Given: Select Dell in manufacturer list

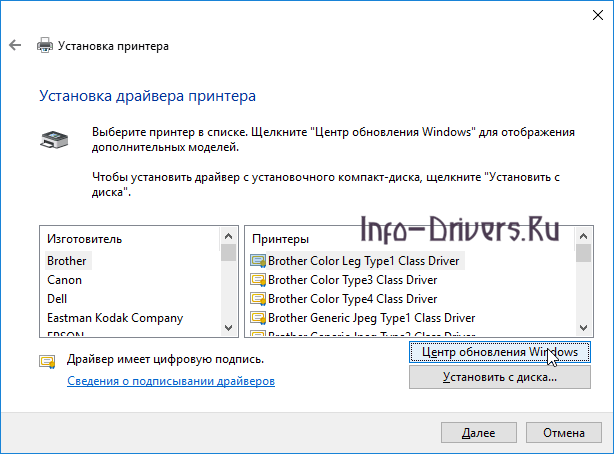Looking at the screenshot, I should 57,299.
